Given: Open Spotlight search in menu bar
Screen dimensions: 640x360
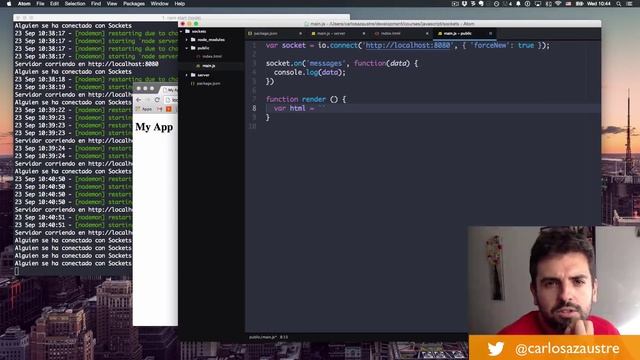Looking at the screenshot, I should 619,4.
